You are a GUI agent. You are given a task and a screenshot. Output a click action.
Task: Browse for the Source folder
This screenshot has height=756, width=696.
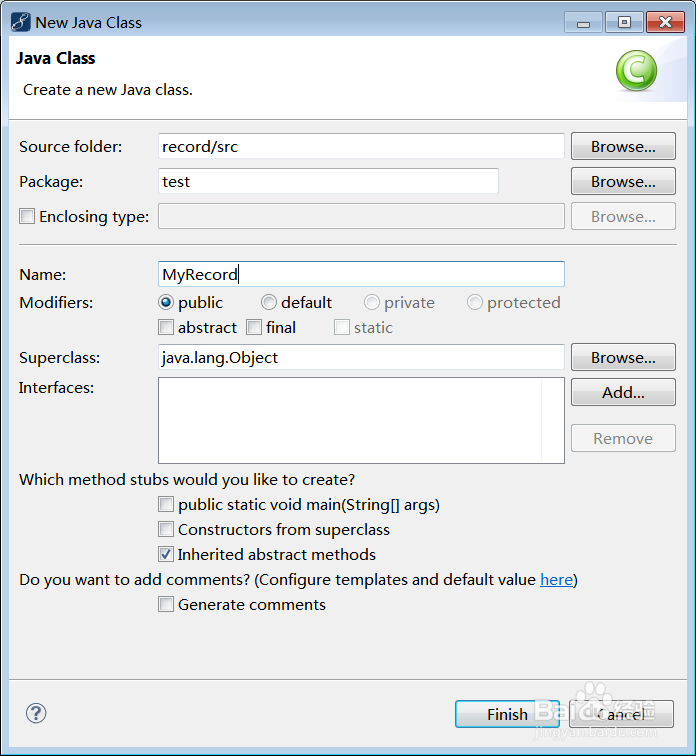(623, 146)
